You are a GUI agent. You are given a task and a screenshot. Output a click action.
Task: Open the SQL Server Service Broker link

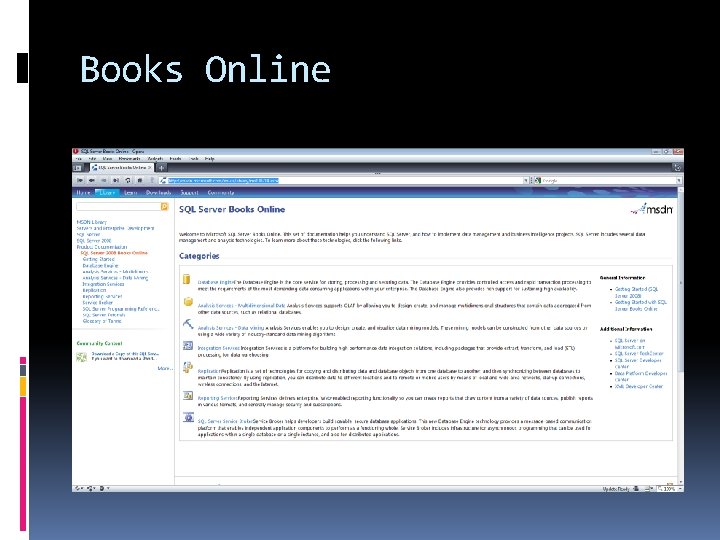[x=225, y=421]
